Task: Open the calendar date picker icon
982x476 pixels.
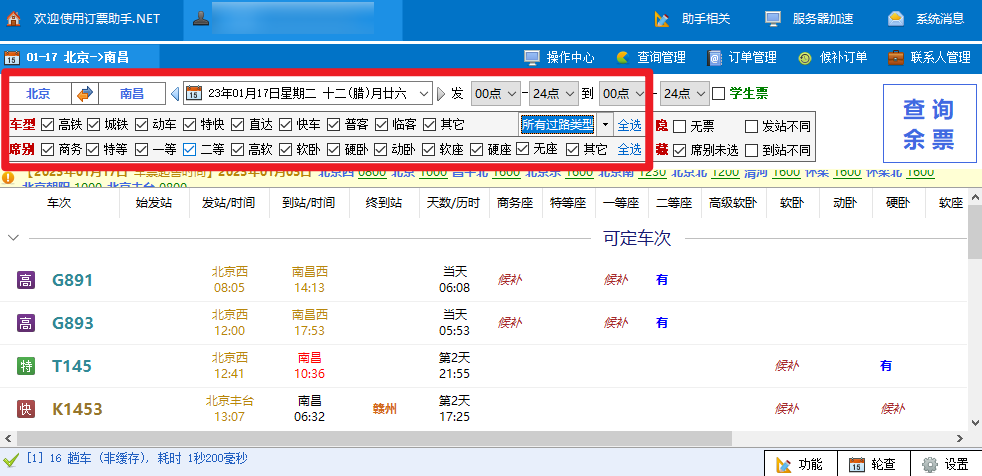Action: [x=194, y=94]
